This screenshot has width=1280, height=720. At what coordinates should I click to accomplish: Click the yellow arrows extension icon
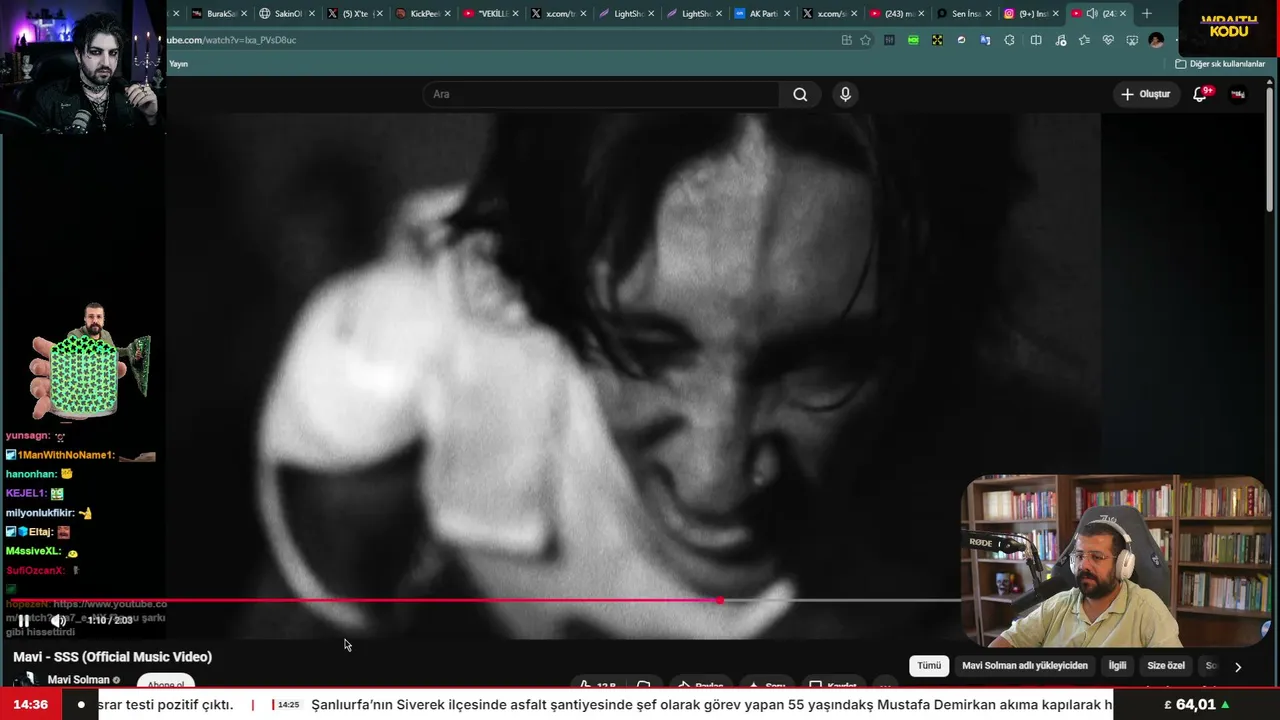coord(937,40)
